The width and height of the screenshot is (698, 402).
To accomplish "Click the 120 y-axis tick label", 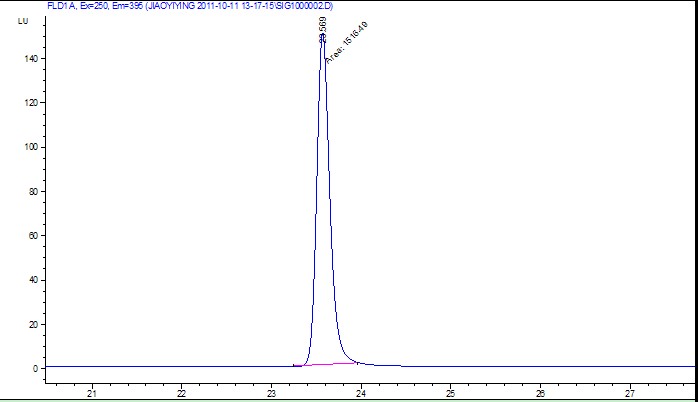I will tap(31, 103).
